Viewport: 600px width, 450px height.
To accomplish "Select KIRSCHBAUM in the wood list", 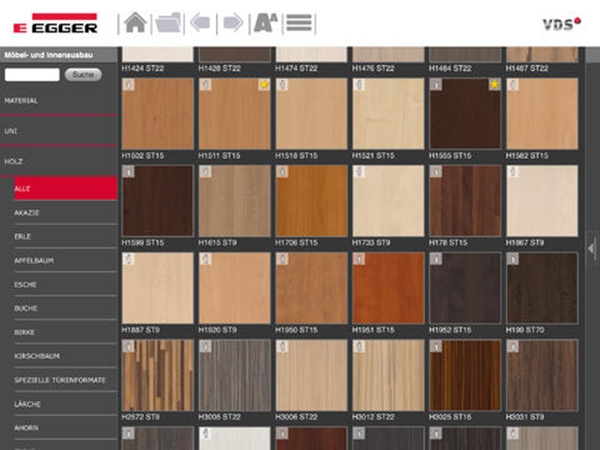I will point(58,356).
